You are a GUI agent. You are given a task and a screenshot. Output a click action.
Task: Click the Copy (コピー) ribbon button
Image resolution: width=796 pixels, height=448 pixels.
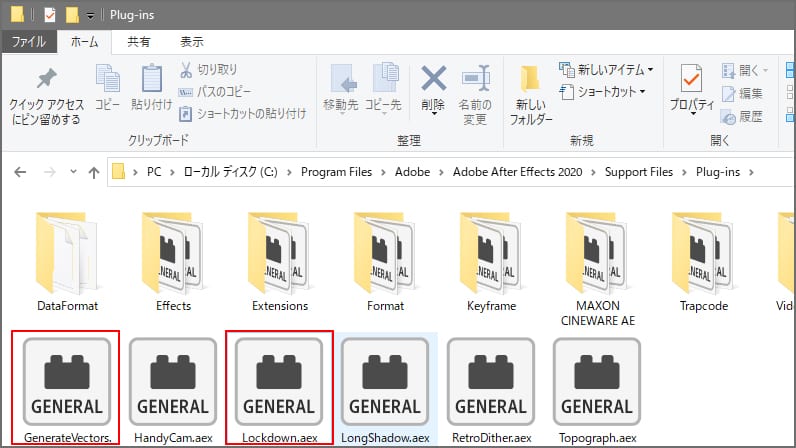click(108, 87)
